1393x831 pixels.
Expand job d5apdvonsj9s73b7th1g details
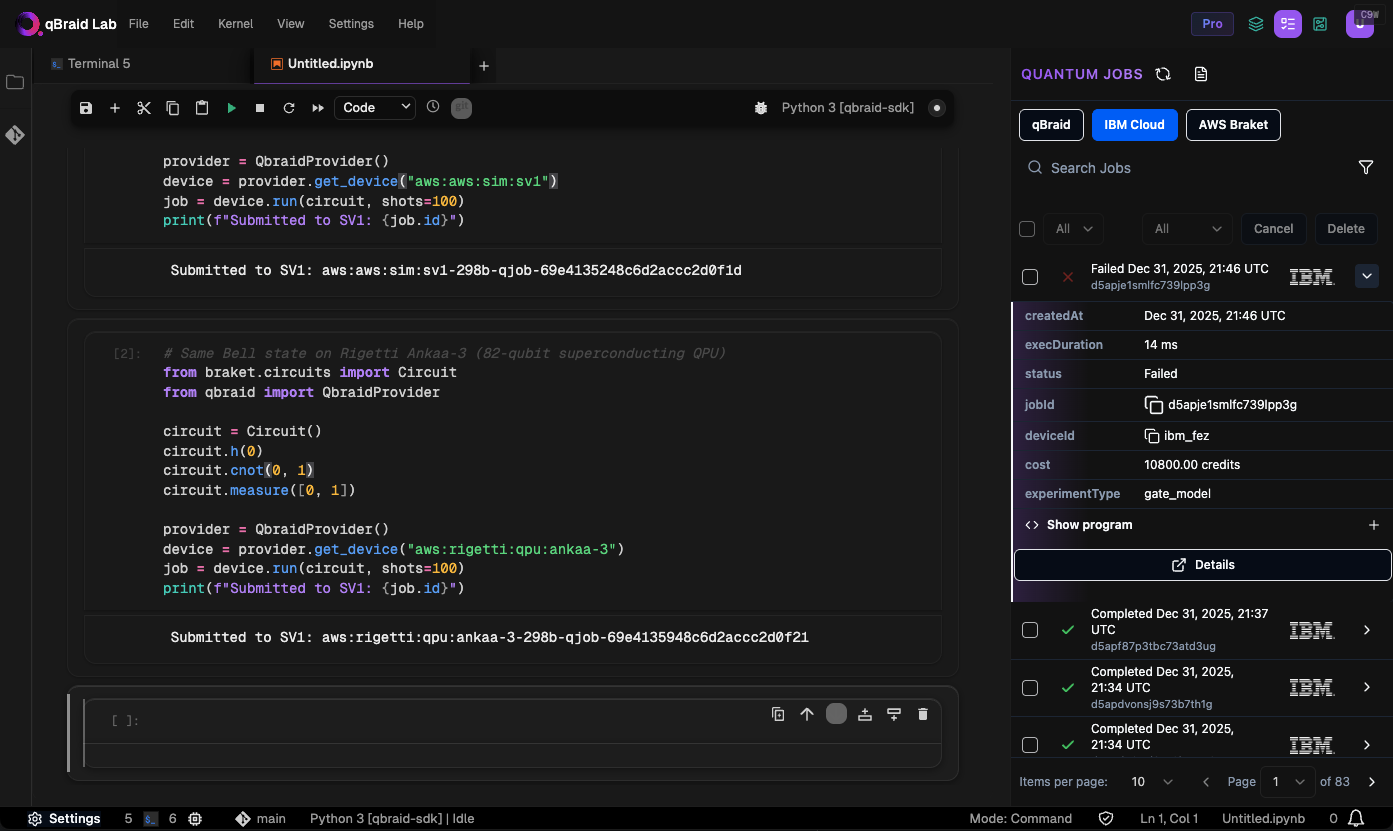[1367, 688]
